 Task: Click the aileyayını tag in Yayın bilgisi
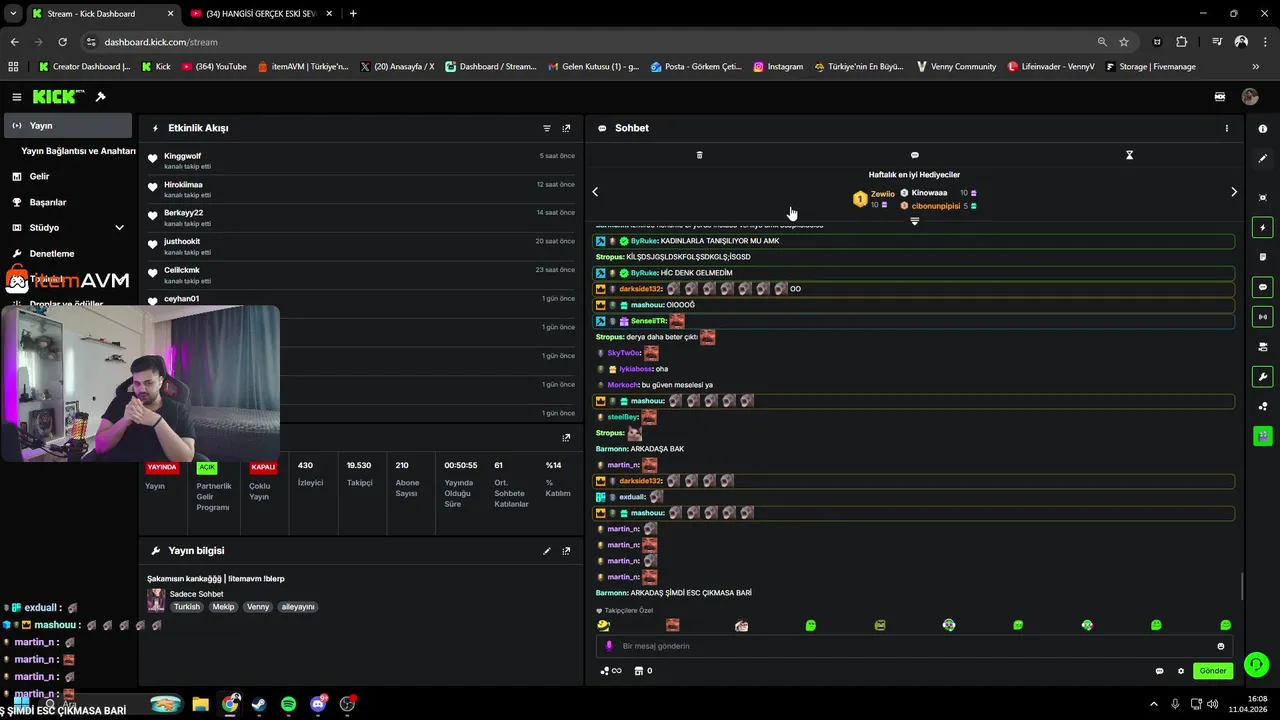(298, 607)
